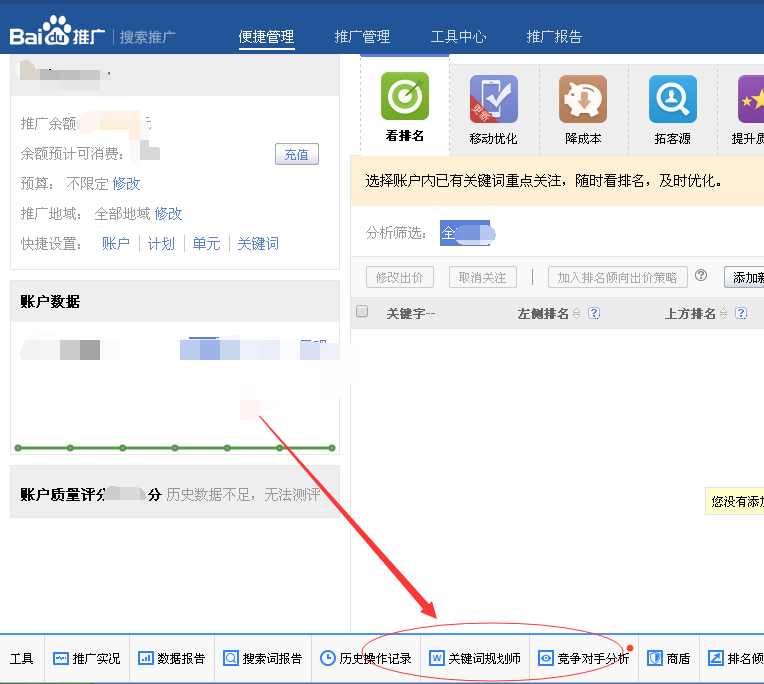The height and width of the screenshot is (684, 764).
Task: Open 数据报告 in bottom toolbar
Action: (171, 659)
